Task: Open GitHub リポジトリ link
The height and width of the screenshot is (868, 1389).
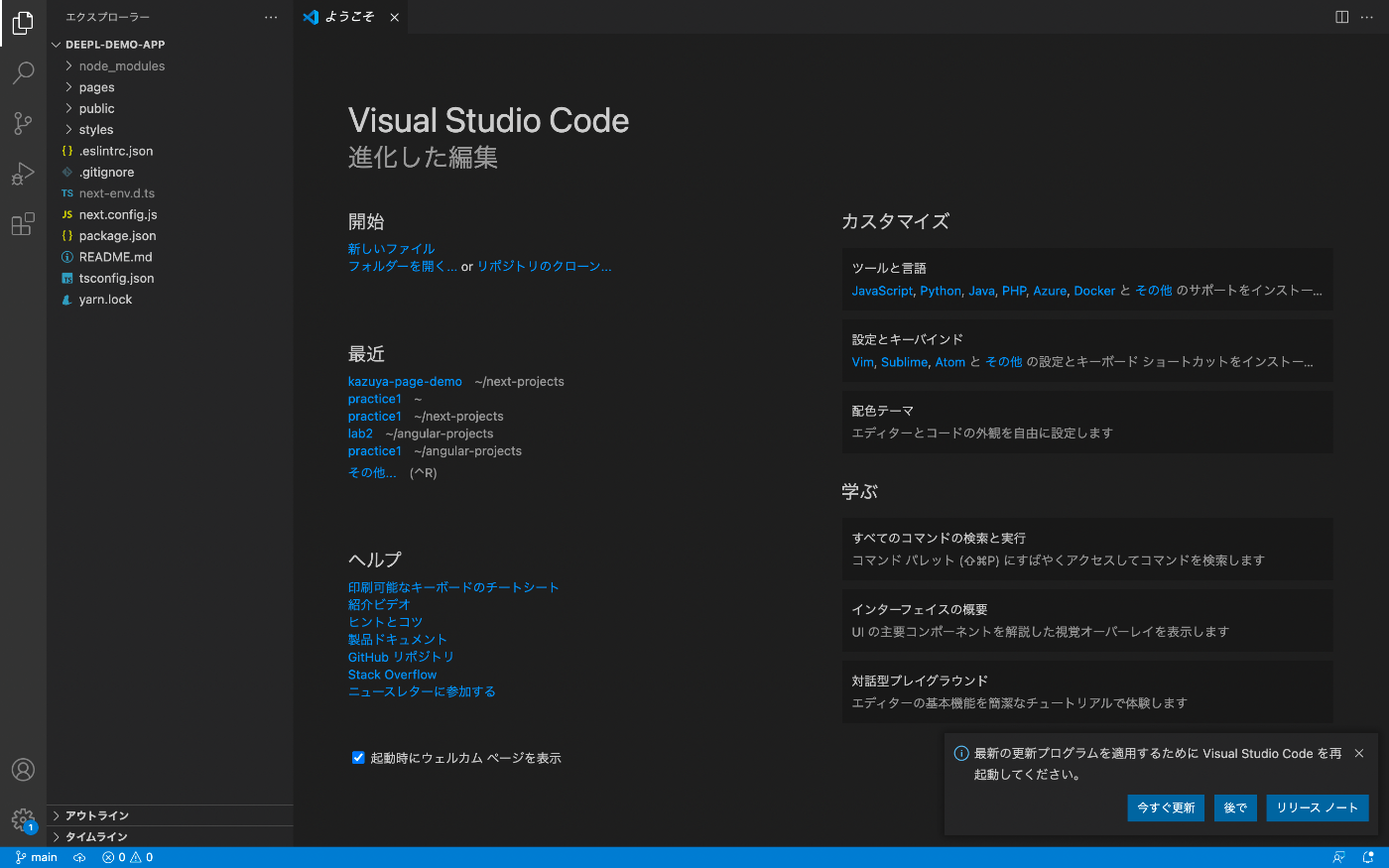Action: point(401,657)
